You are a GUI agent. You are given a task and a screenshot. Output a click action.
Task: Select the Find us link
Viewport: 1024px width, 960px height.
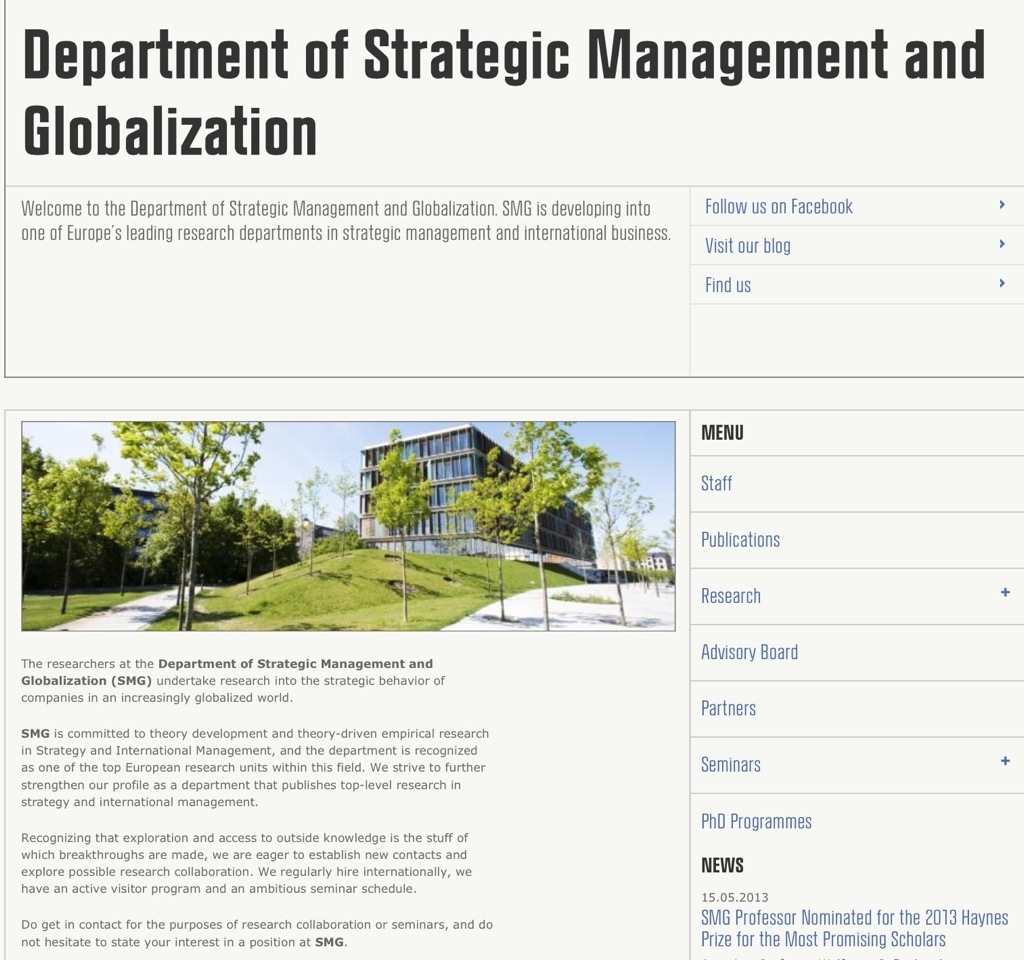727,285
